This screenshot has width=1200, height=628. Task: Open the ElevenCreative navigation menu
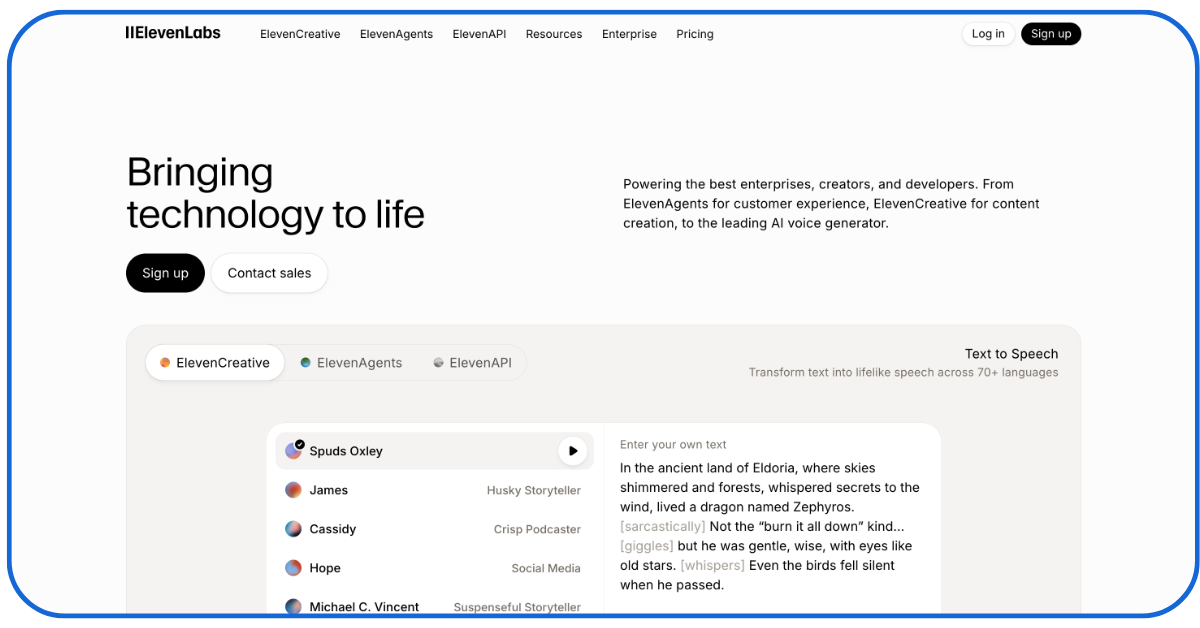[300, 34]
